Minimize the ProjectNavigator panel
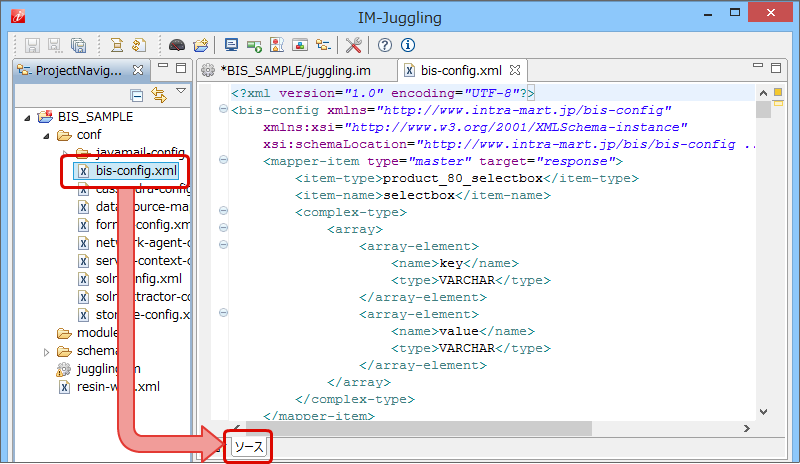 163,66
